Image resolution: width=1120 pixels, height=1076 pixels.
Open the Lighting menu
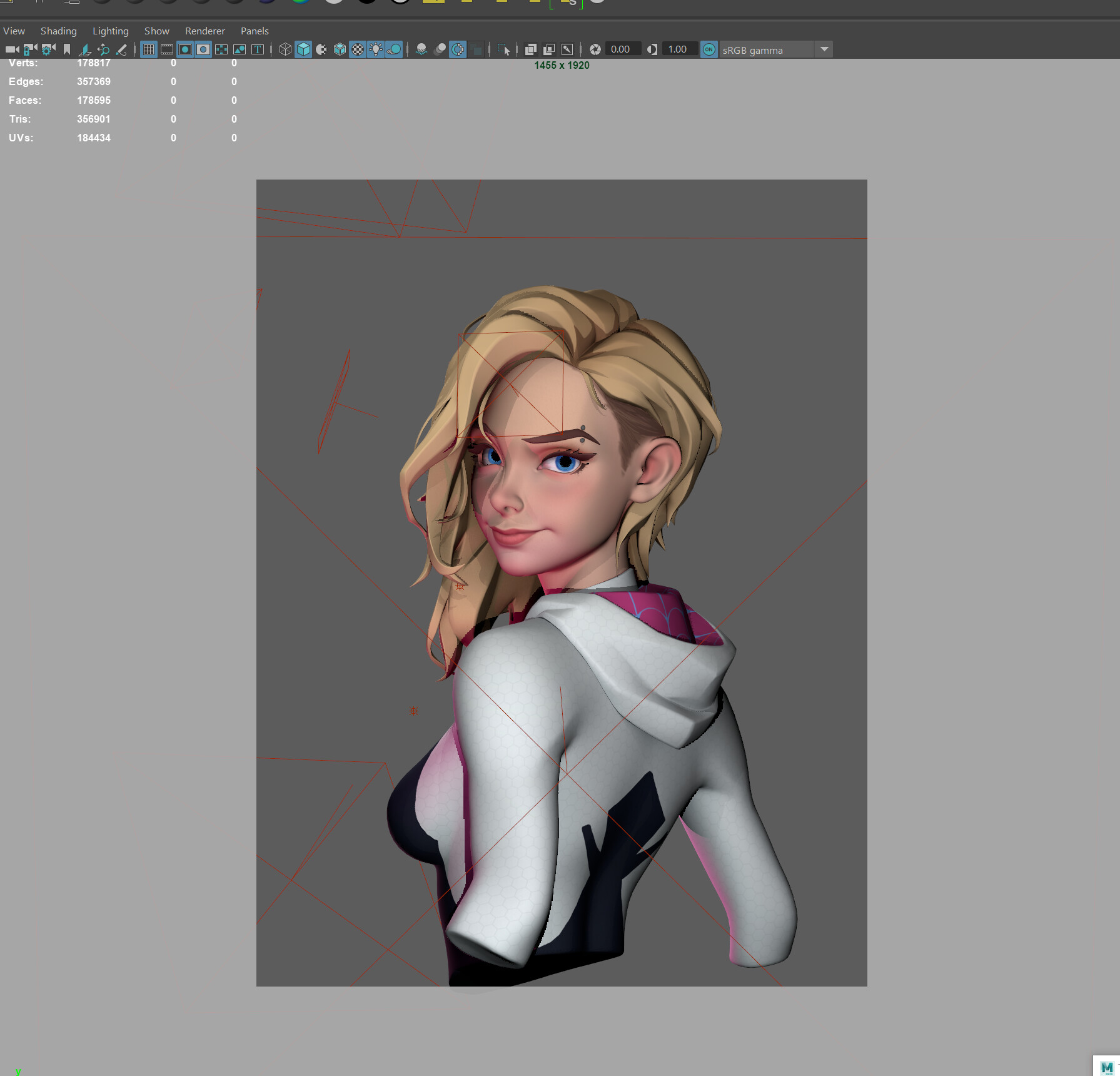110,31
